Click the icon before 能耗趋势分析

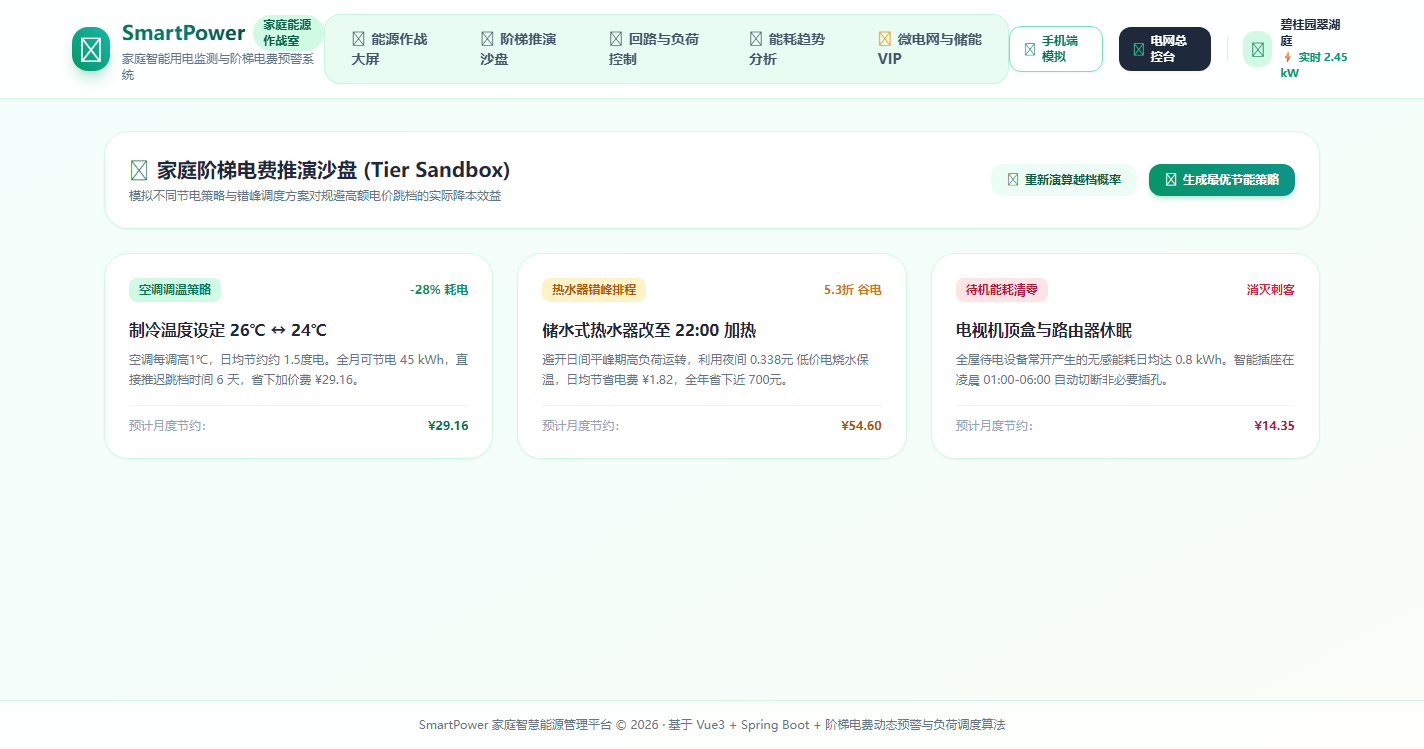click(756, 39)
